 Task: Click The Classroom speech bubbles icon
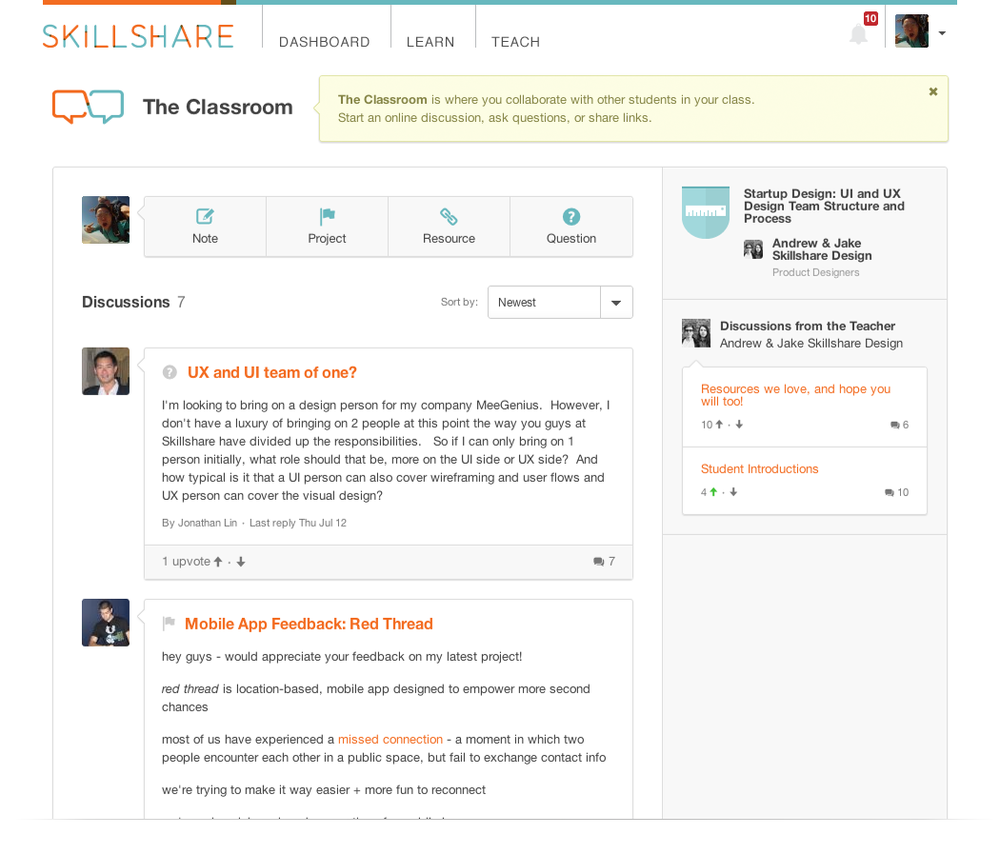pos(88,106)
